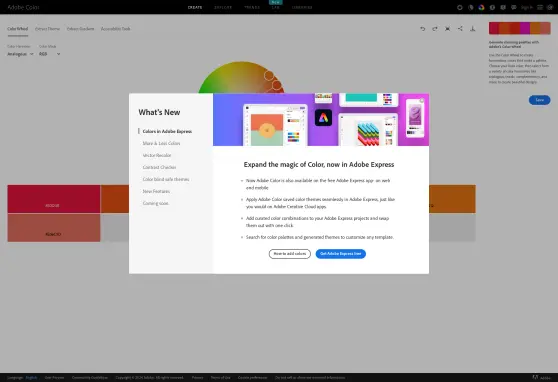Click the Terms of Use footer link

221,378
